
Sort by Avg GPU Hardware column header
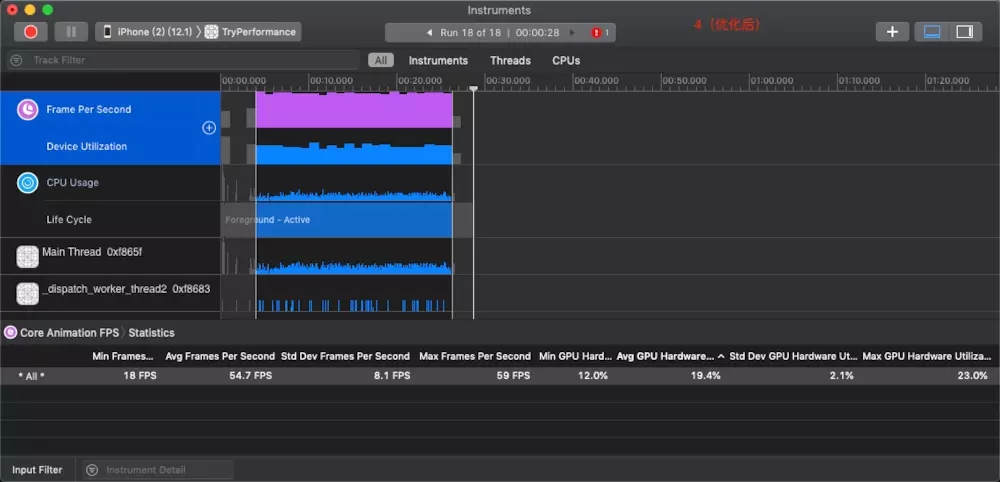tap(666, 356)
